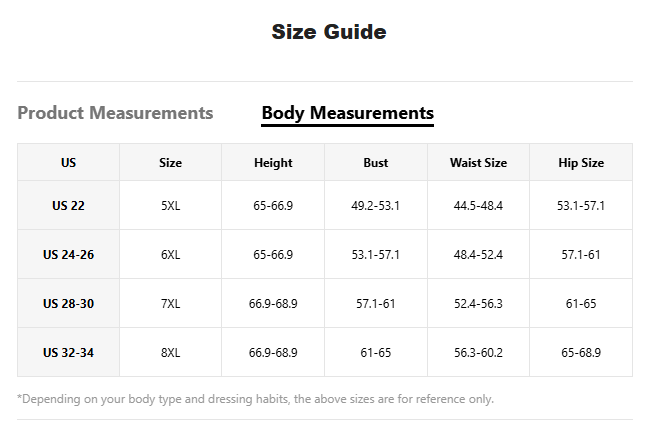Click the Bust column header
Viewport: 656px width, 425px height.
(375, 163)
